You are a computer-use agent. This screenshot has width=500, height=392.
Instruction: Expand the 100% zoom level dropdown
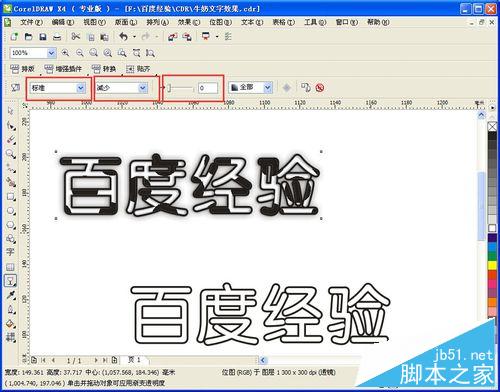[x=51, y=53]
